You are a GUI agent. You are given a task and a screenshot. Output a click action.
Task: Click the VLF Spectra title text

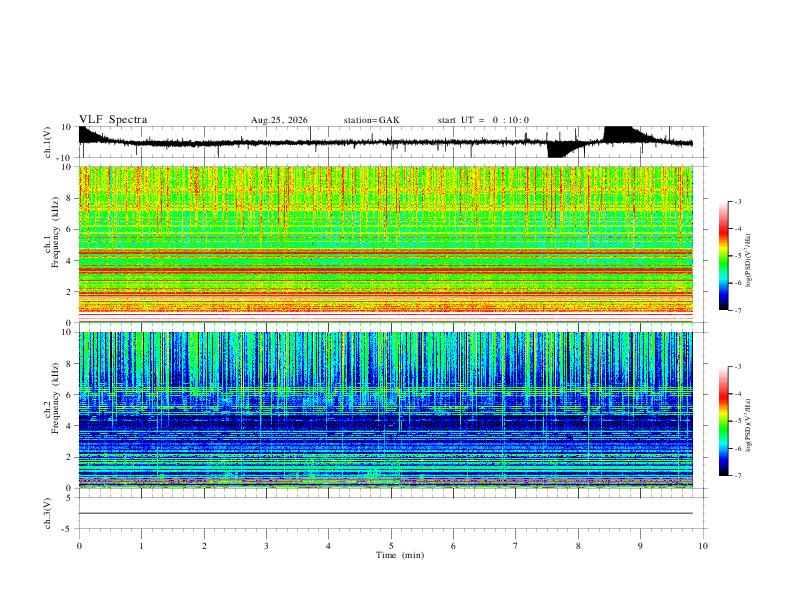(113, 120)
